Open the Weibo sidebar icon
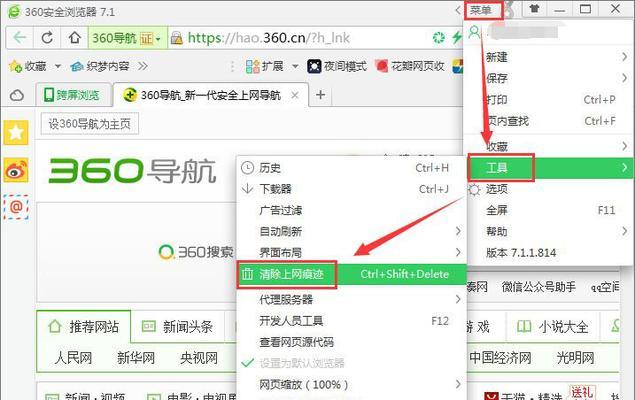 (x=16, y=170)
